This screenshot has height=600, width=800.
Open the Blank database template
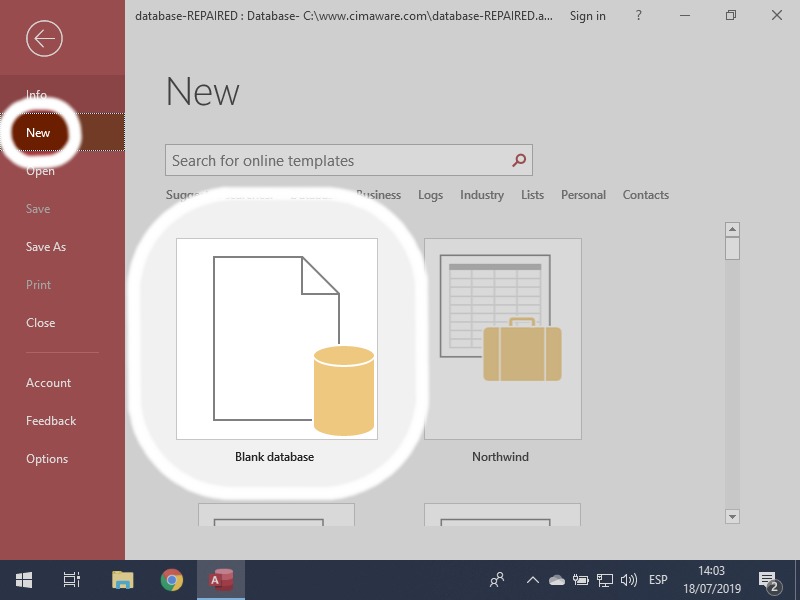277,339
